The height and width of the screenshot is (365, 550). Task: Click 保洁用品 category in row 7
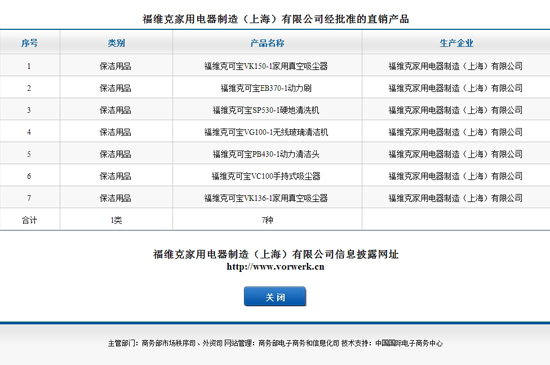115,198
